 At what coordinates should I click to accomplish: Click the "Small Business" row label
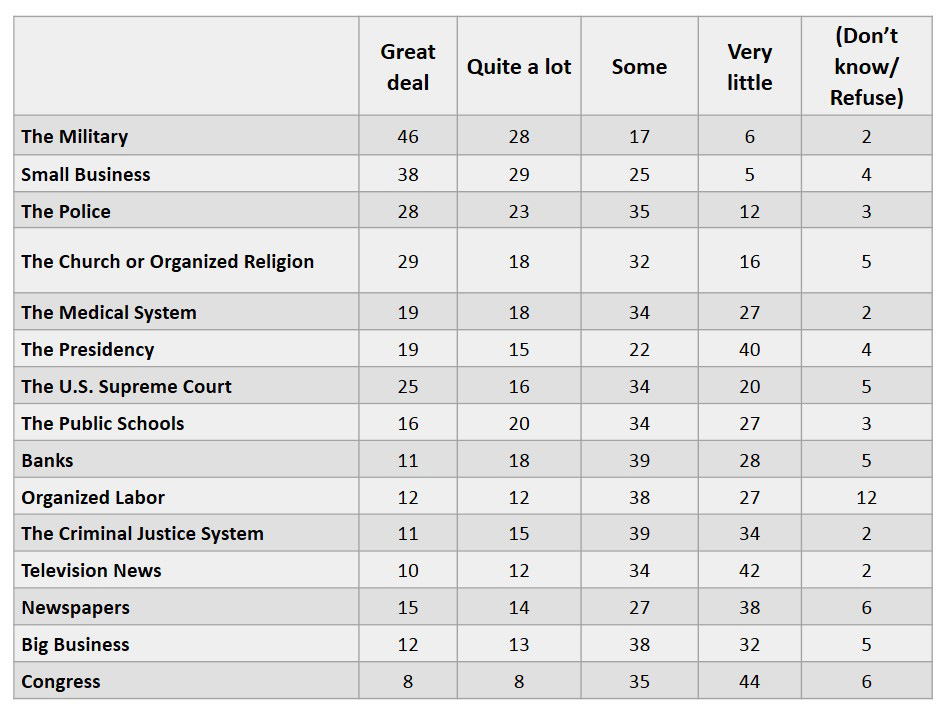coord(86,174)
